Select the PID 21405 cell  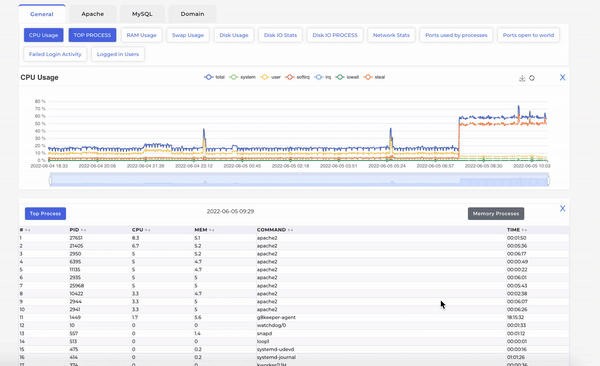click(76, 246)
